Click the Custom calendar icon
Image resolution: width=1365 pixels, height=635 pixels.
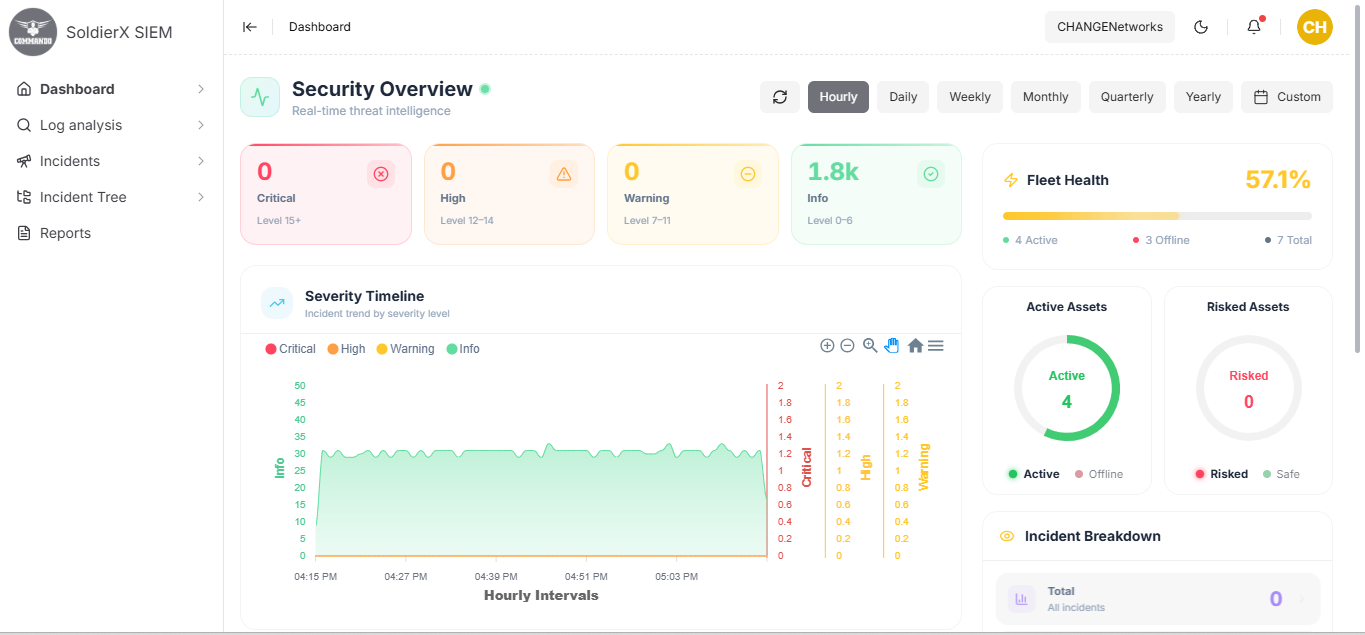tap(1261, 97)
